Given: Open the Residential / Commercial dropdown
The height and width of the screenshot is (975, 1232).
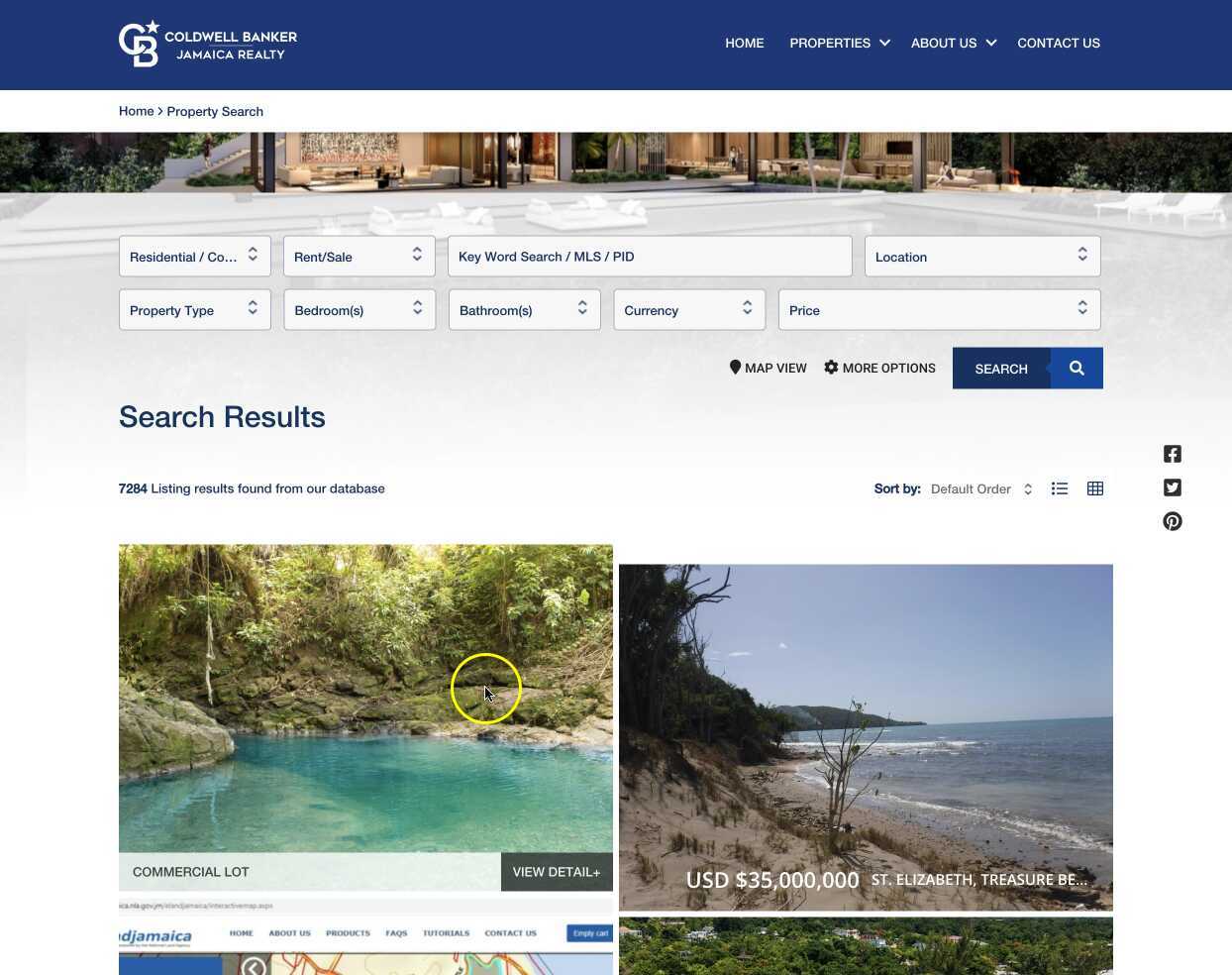Looking at the screenshot, I should [x=195, y=257].
